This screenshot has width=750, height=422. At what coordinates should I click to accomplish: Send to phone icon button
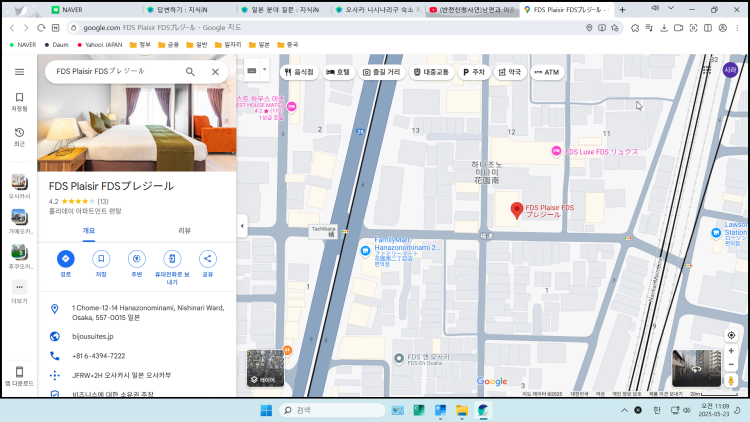point(172,259)
